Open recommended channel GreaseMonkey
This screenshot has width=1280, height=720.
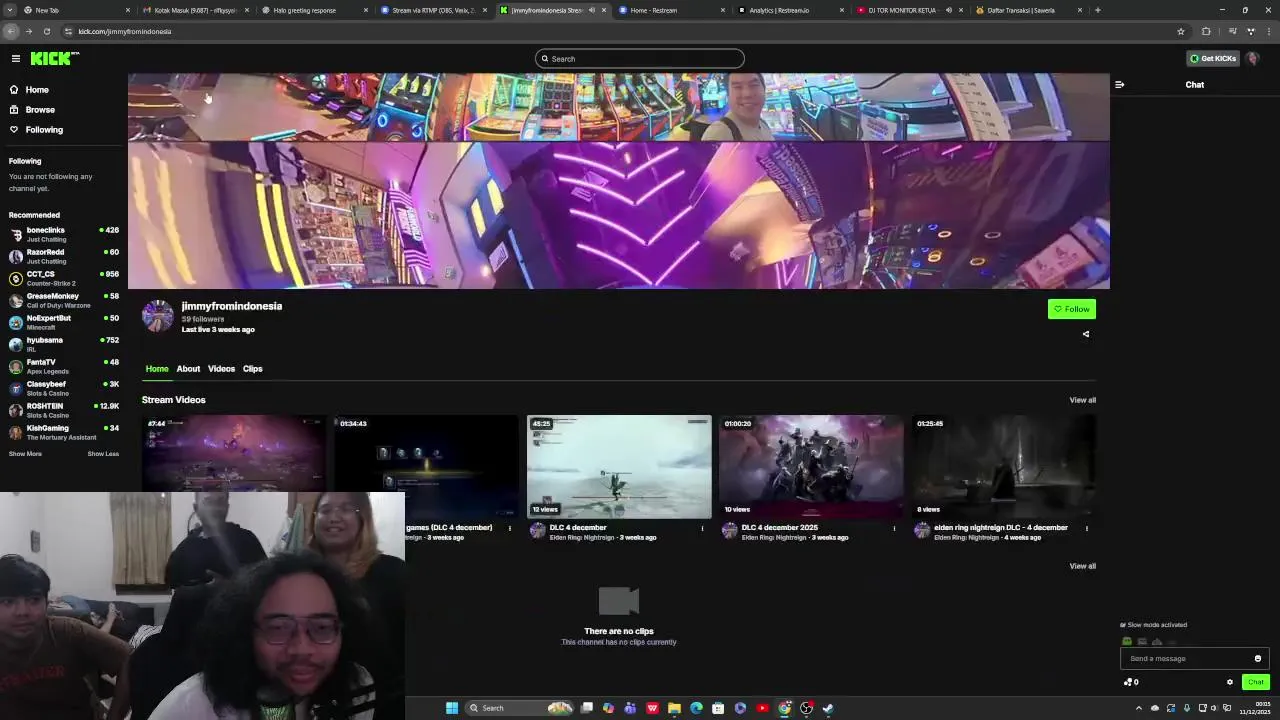point(63,301)
